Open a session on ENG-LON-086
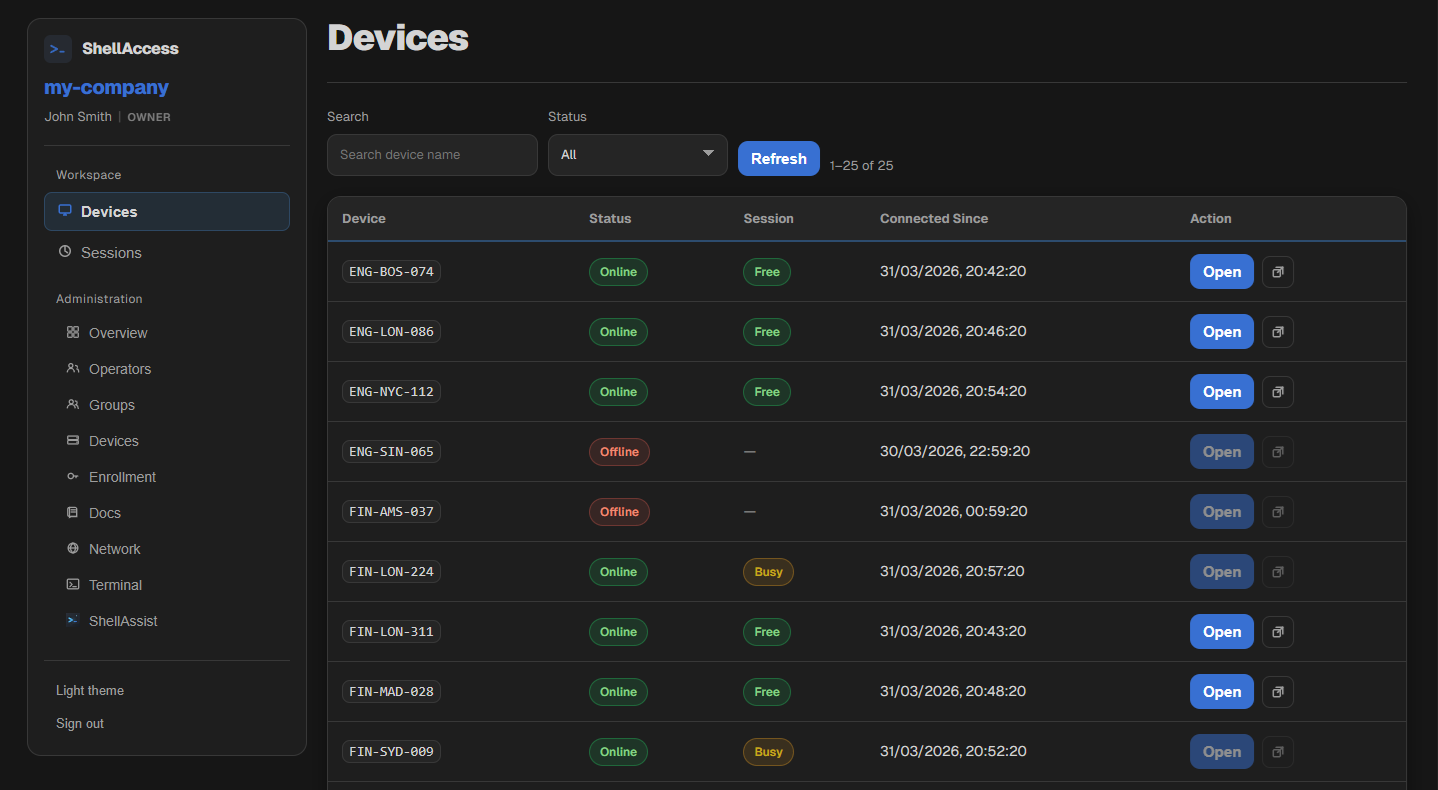The width and height of the screenshot is (1438, 790). [1221, 332]
